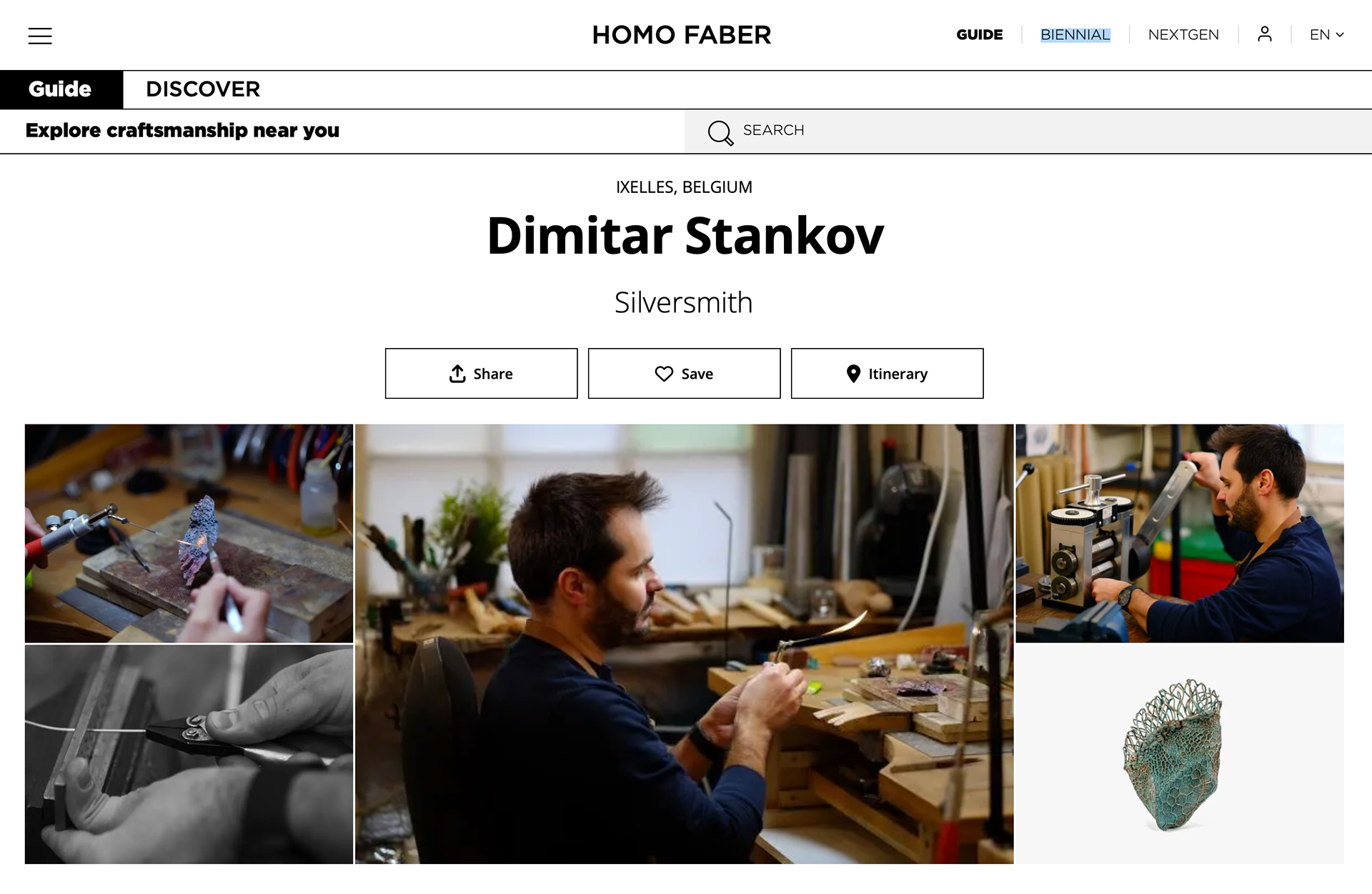Click the share upload icon
1372x894 pixels.
[457, 373]
